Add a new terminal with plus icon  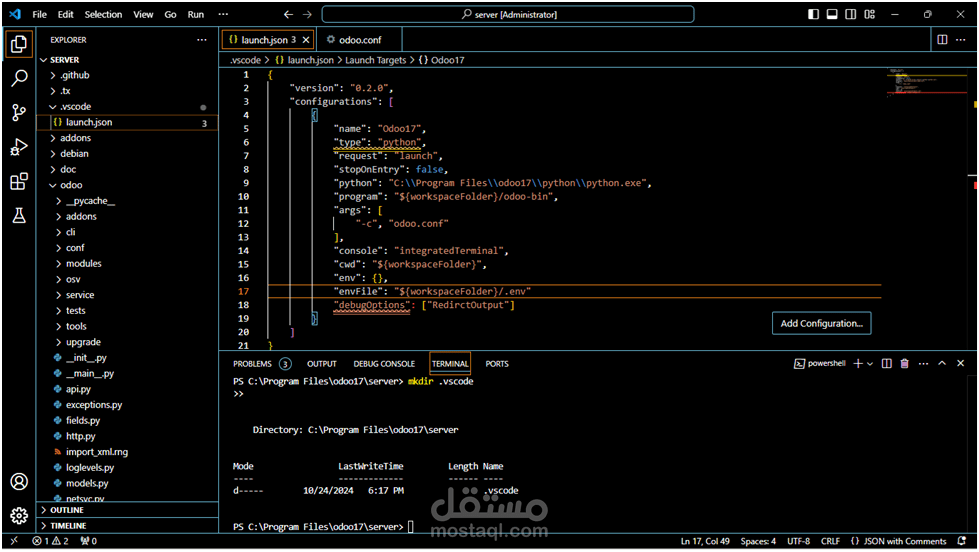pos(858,363)
